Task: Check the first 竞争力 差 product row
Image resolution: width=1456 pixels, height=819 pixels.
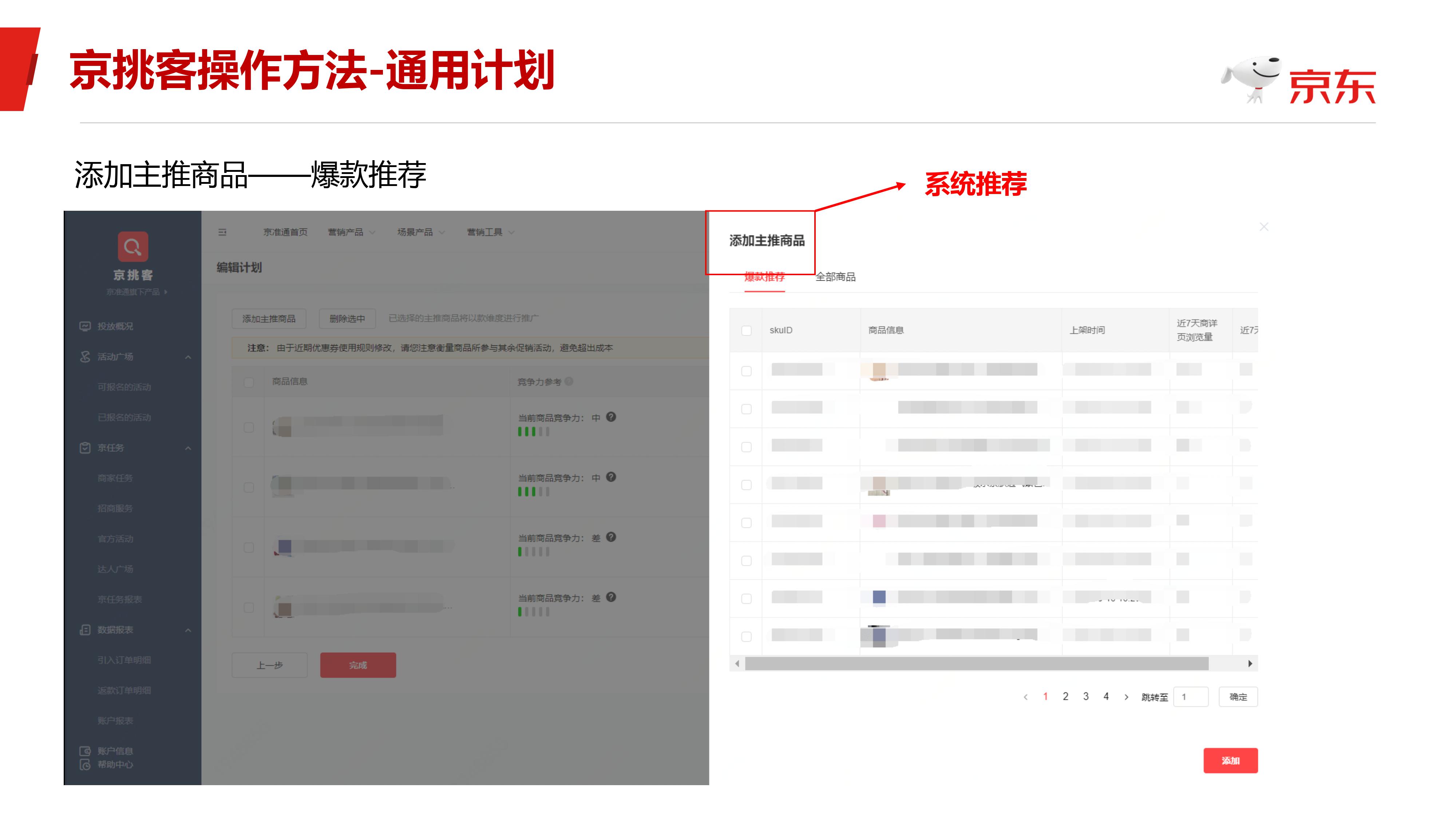Action: click(249, 547)
